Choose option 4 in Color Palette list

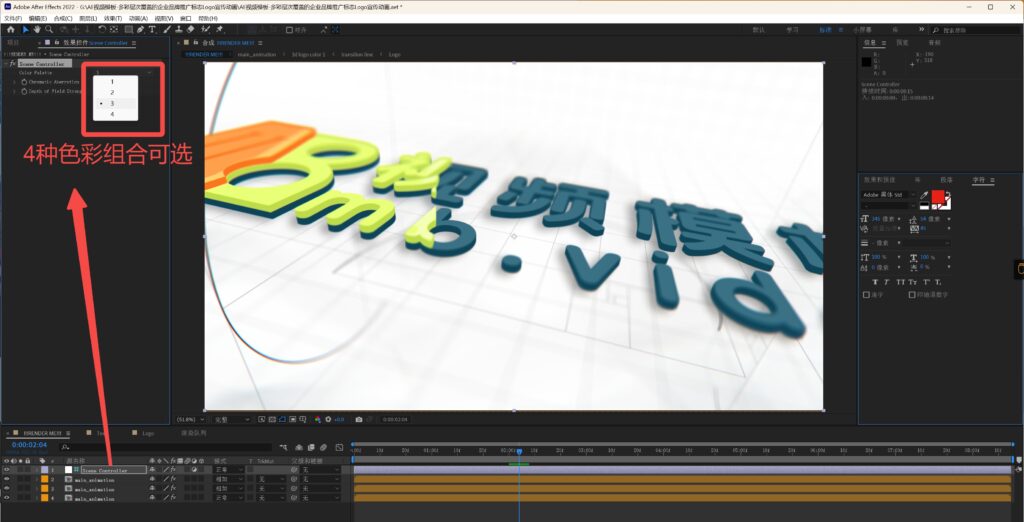[112, 115]
